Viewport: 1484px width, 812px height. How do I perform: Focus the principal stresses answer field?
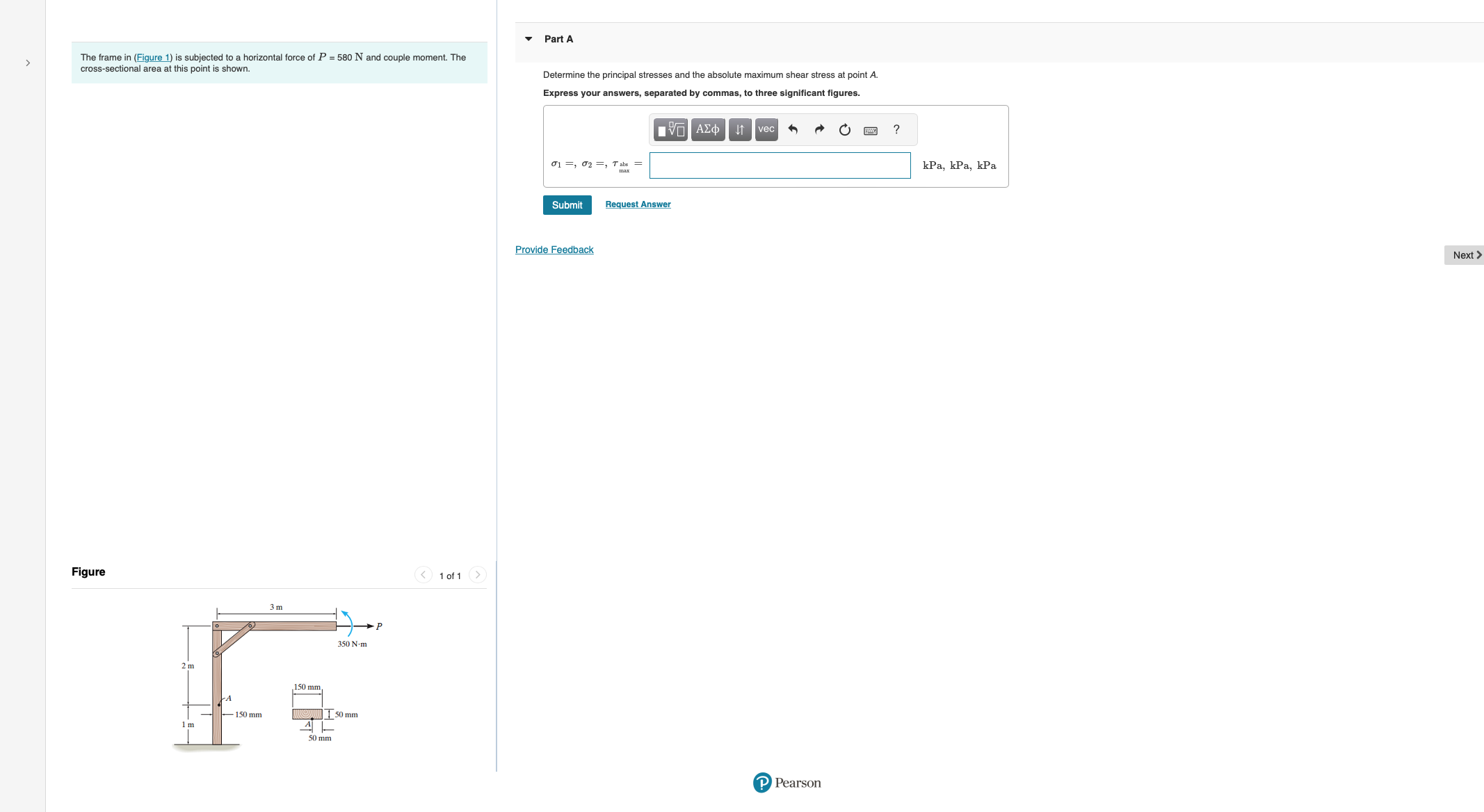780,165
